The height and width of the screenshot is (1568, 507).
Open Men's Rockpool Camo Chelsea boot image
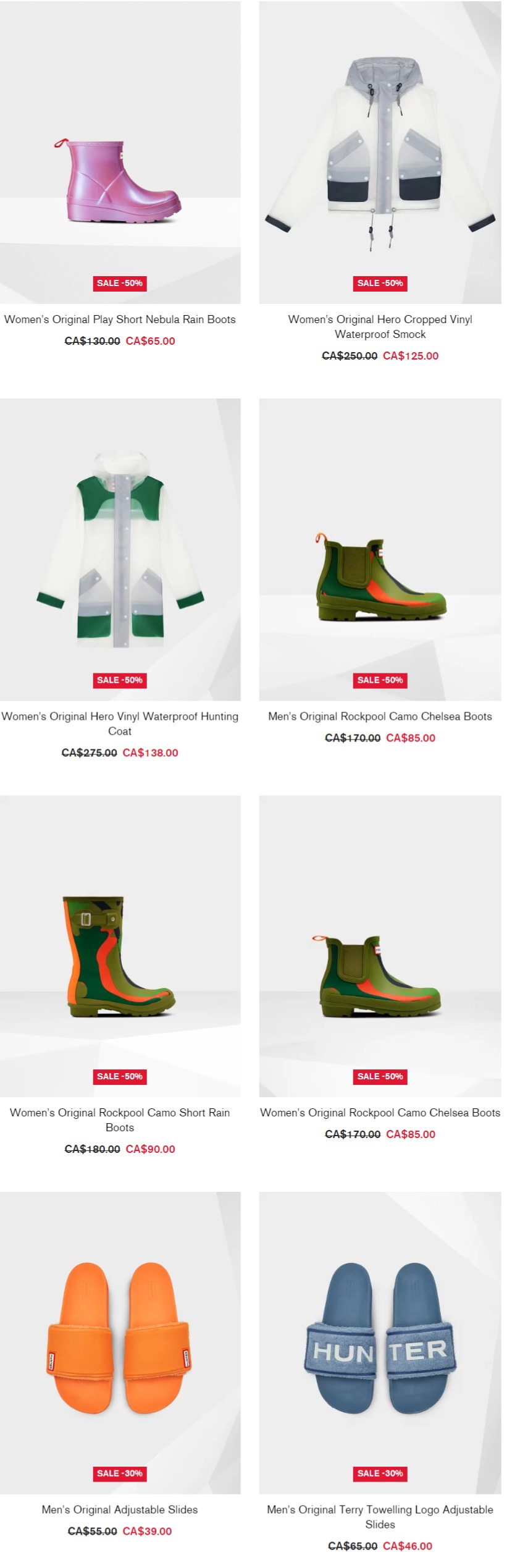[x=380, y=549]
